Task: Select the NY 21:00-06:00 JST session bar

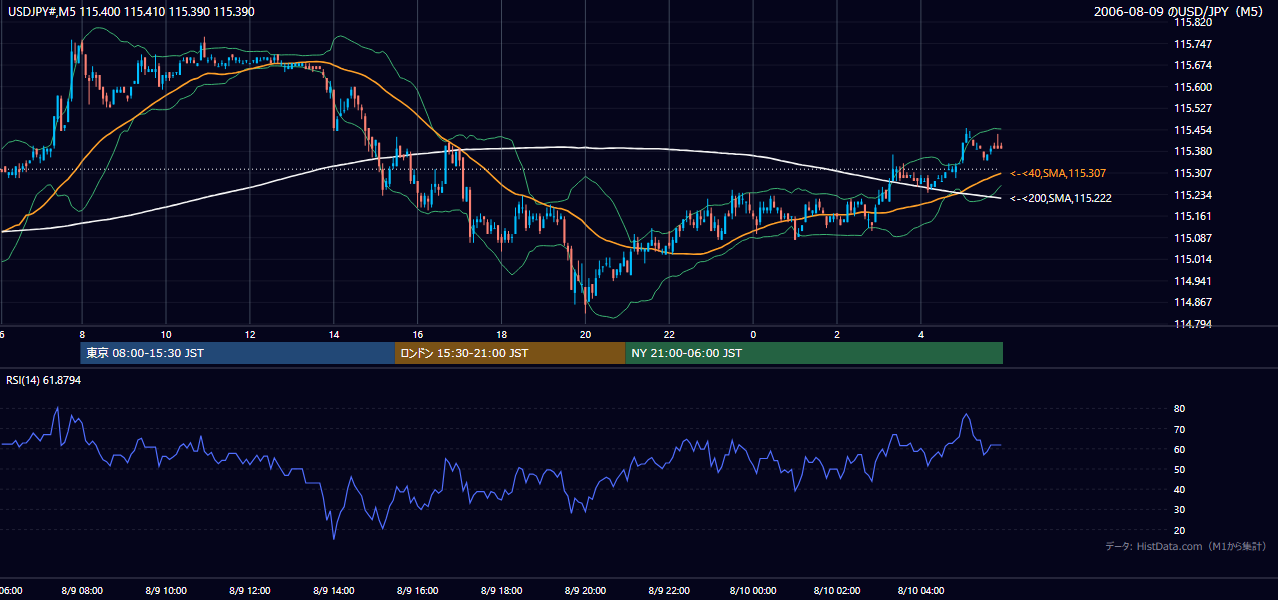Action: point(814,353)
